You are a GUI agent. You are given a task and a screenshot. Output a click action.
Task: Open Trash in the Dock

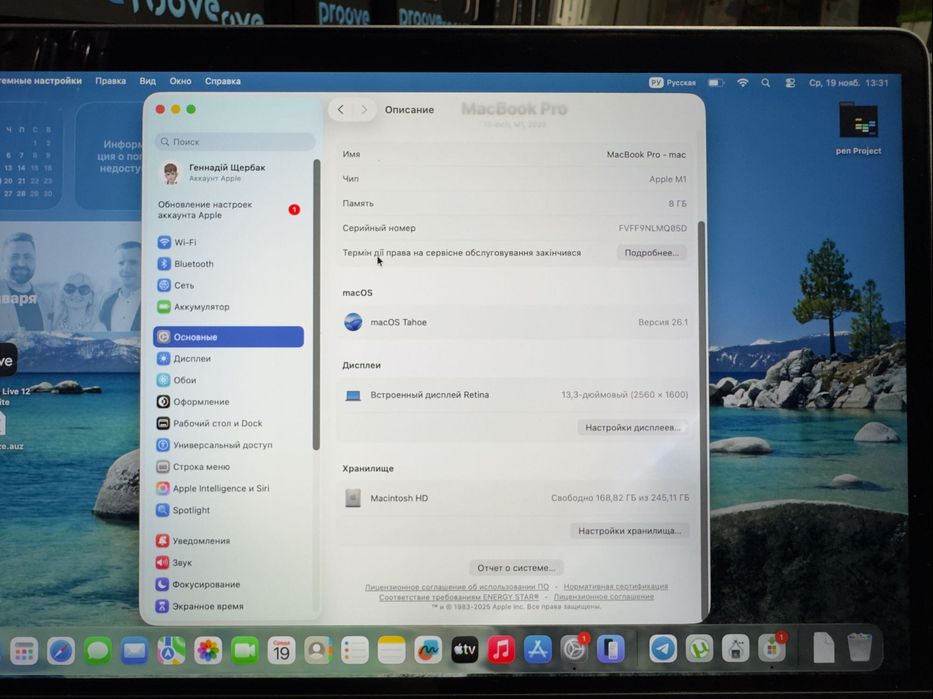coord(859,647)
